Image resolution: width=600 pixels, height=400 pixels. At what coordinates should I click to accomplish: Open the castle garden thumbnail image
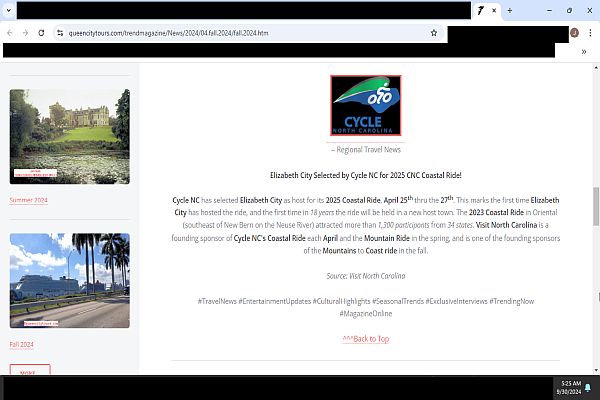(69, 135)
